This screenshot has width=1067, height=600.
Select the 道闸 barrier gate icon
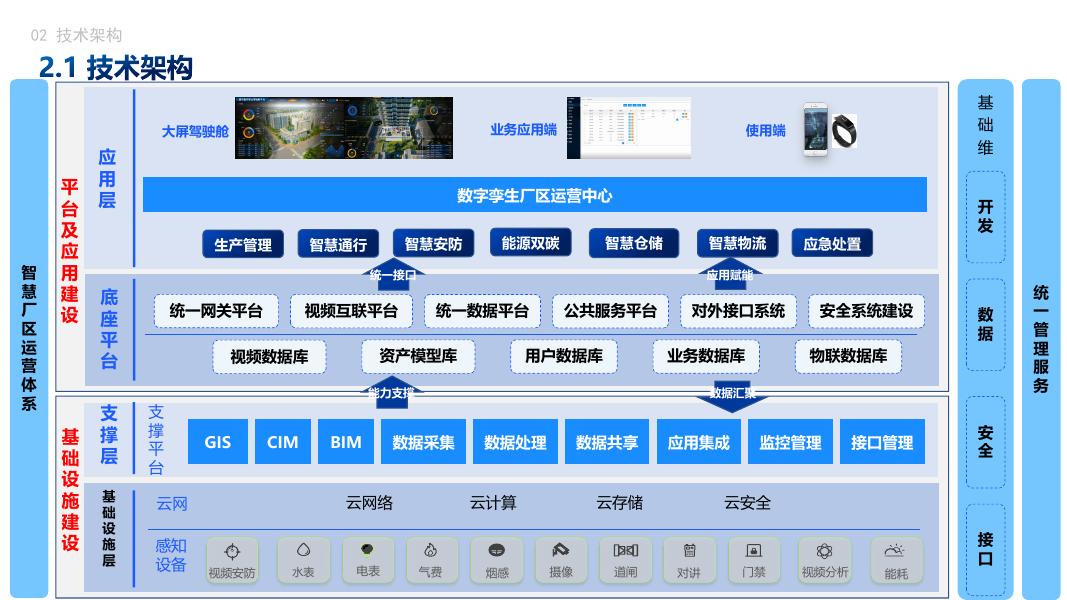pyautogui.click(x=625, y=561)
